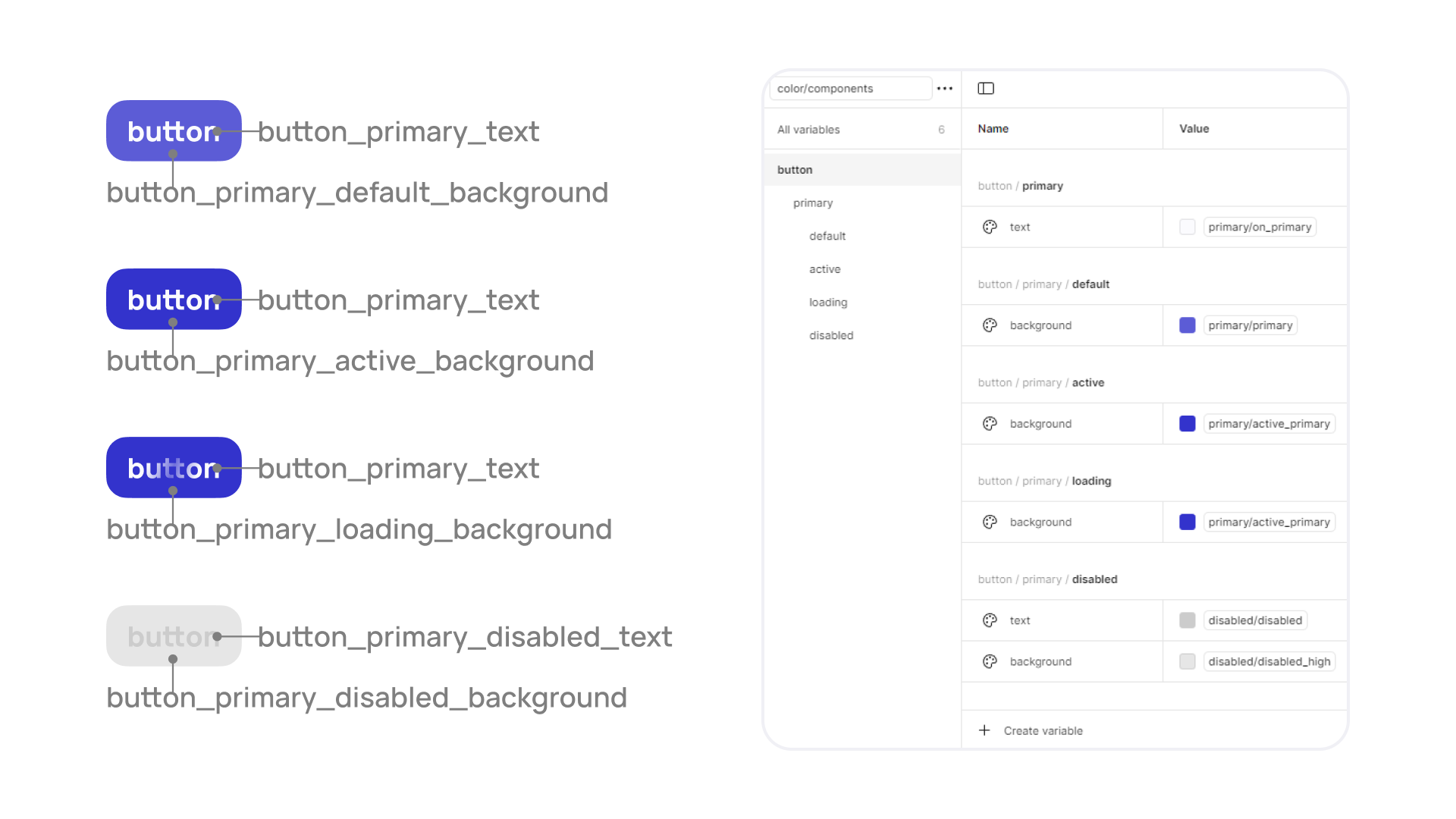
Task: Click the plus icon next to Create variable
Action: click(984, 730)
